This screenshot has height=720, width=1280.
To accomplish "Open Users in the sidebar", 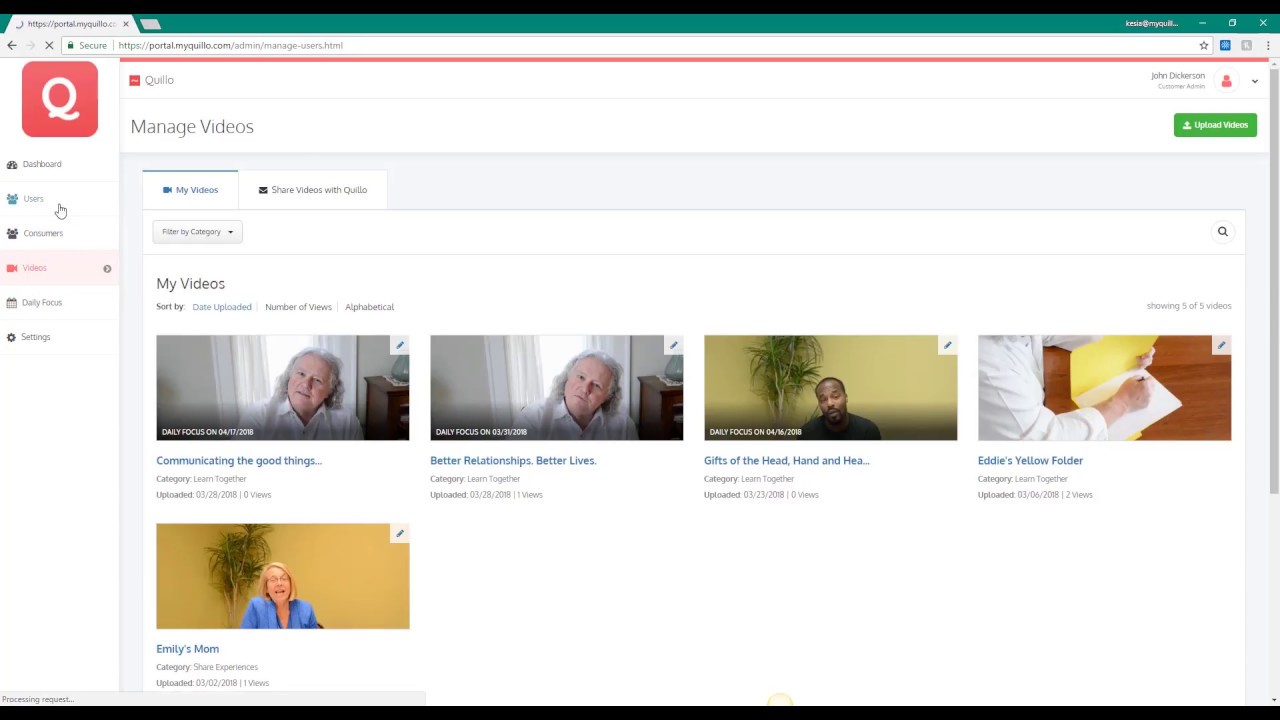I will [x=33, y=199].
